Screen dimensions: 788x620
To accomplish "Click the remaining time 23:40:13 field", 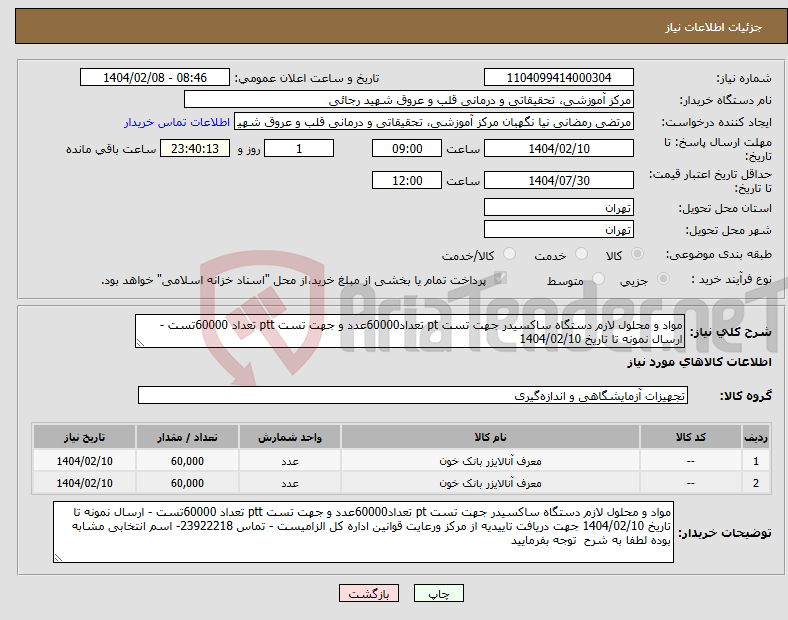I will [x=195, y=148].
